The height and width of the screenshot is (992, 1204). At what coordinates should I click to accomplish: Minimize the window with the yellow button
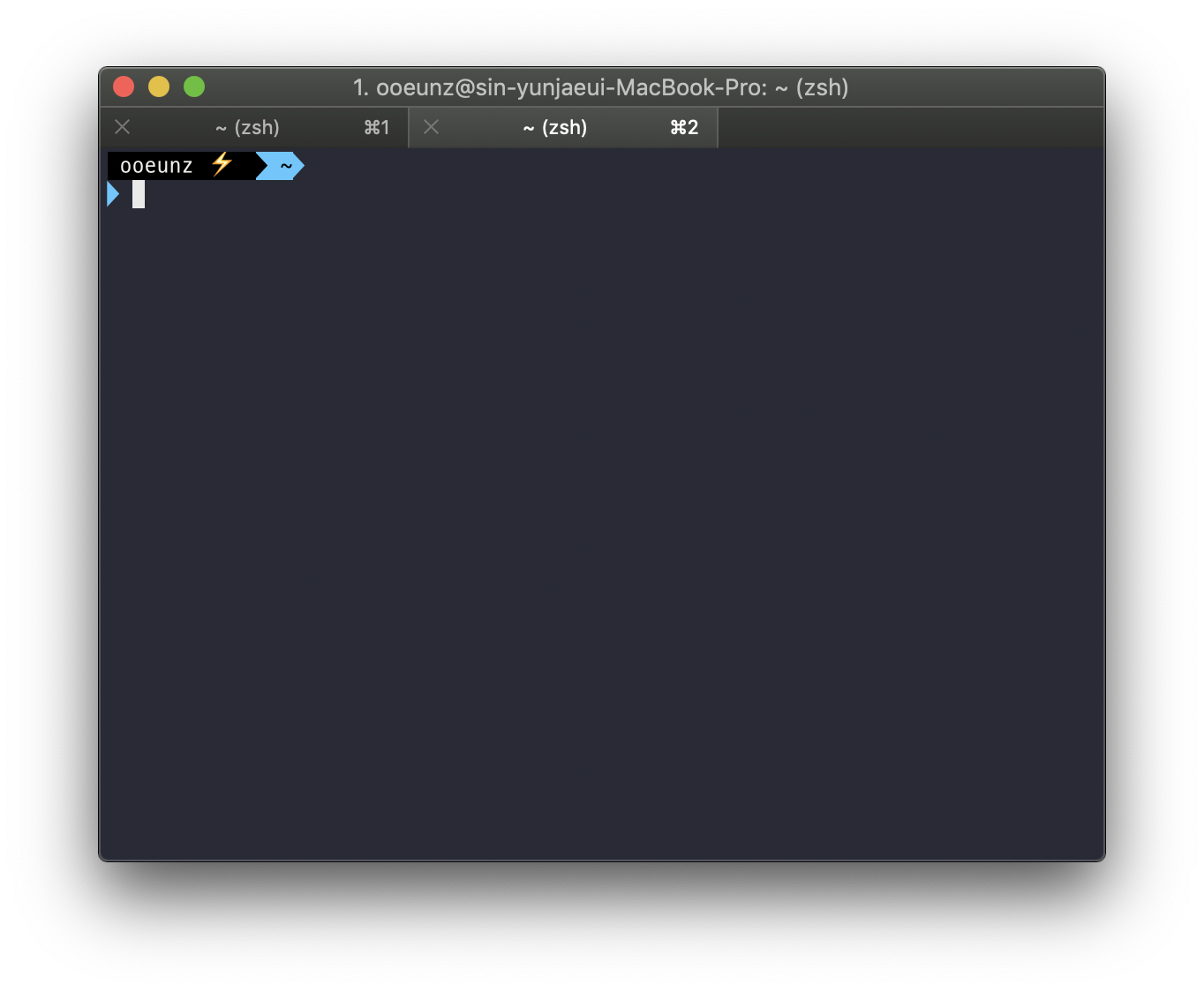(x=159, y=86)
